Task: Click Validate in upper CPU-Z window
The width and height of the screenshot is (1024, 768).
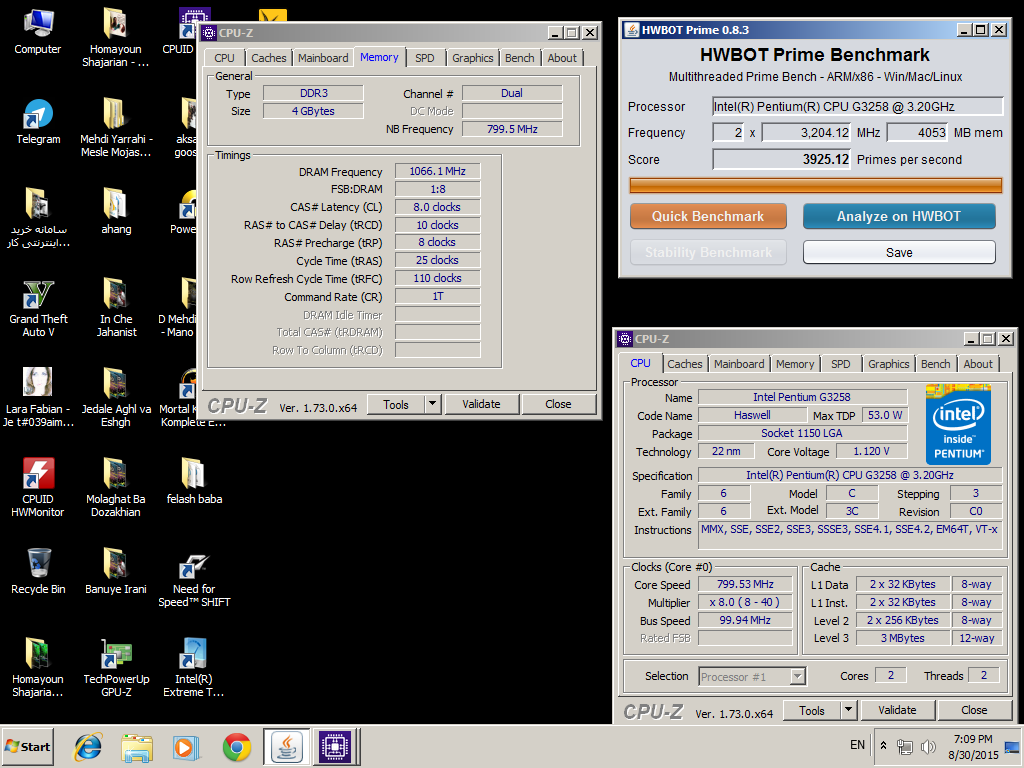Action: 481,405
